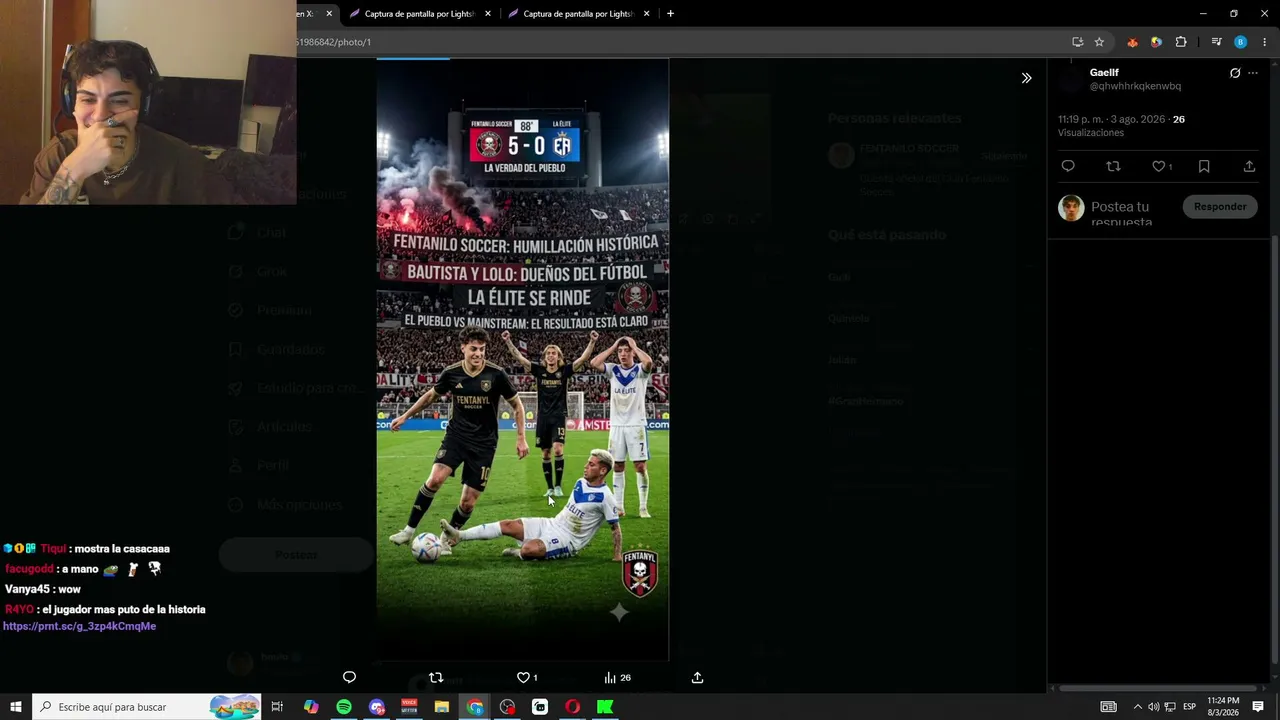Open the @qhwhhrkqkenwbq handle link
The image size is (1280, 720).
(1135, 86)
